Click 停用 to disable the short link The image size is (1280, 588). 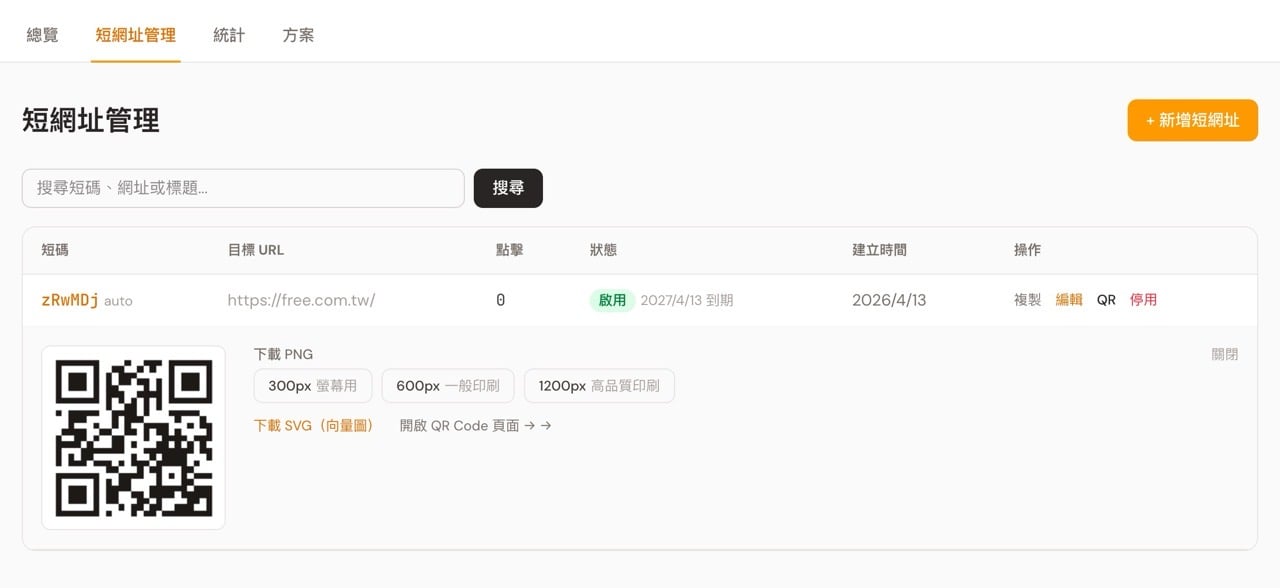(x=1143, y=300)
